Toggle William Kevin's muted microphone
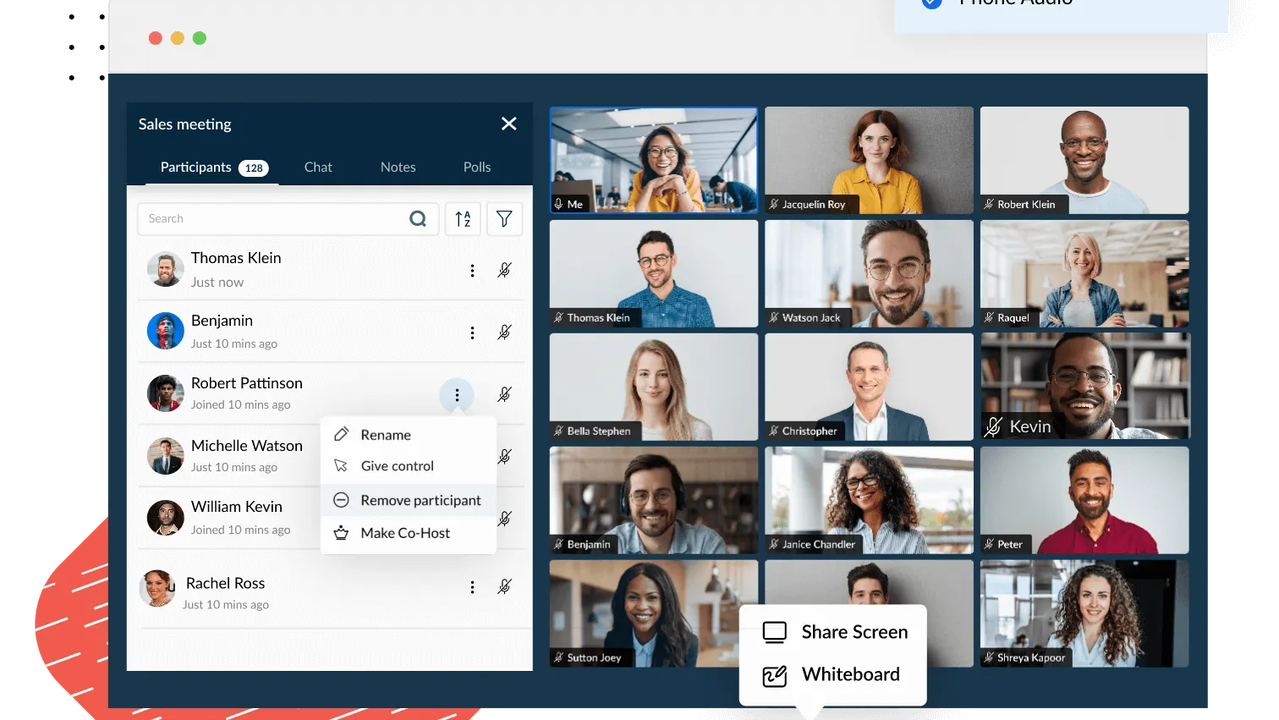 pyautogui.click(x=505, y=518)
